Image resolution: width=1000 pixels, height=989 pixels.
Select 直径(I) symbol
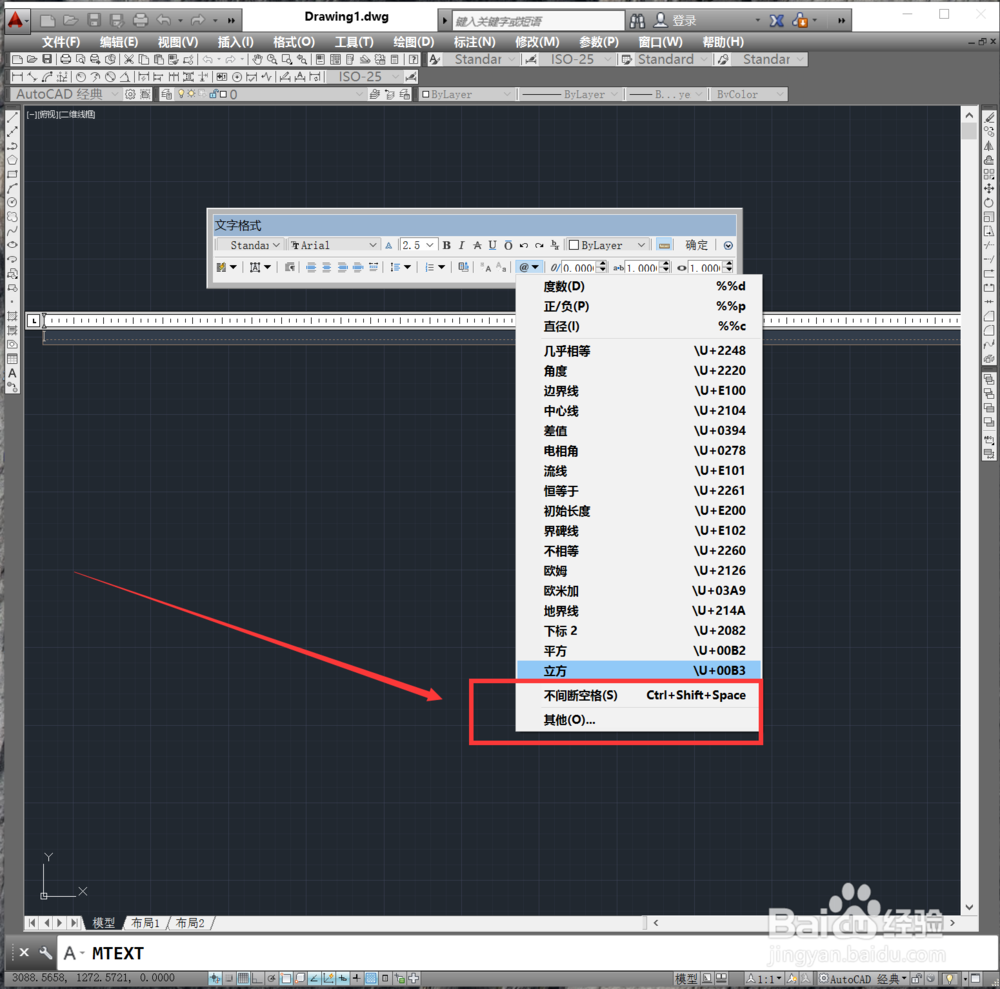click(638, 326)
